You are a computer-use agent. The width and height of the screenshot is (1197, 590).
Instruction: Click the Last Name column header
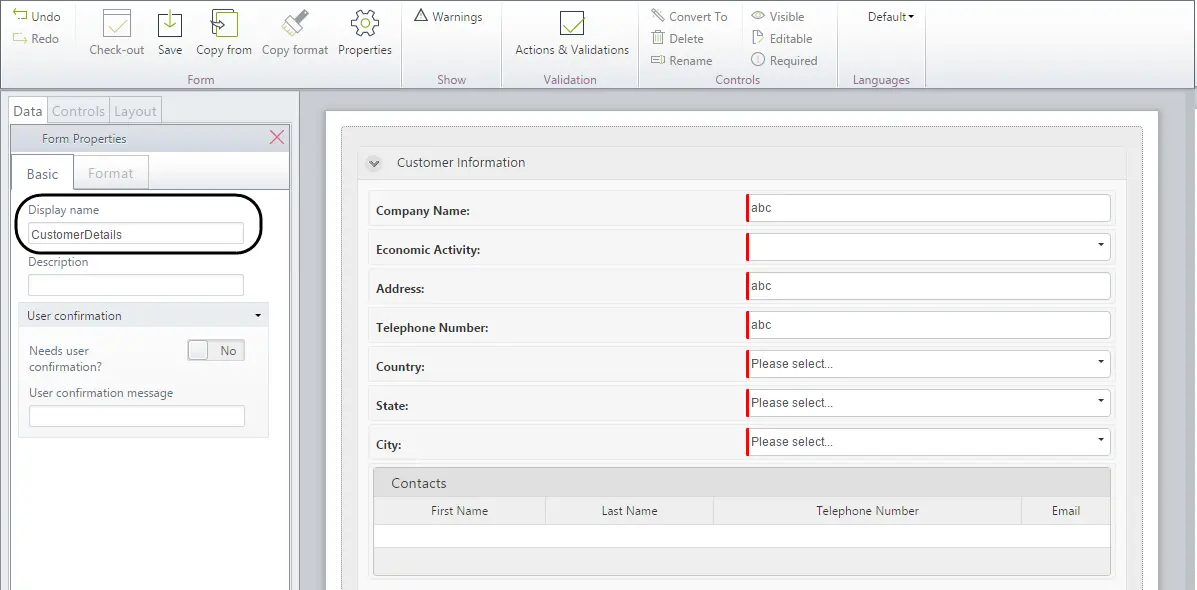click(x=630, y=511)
